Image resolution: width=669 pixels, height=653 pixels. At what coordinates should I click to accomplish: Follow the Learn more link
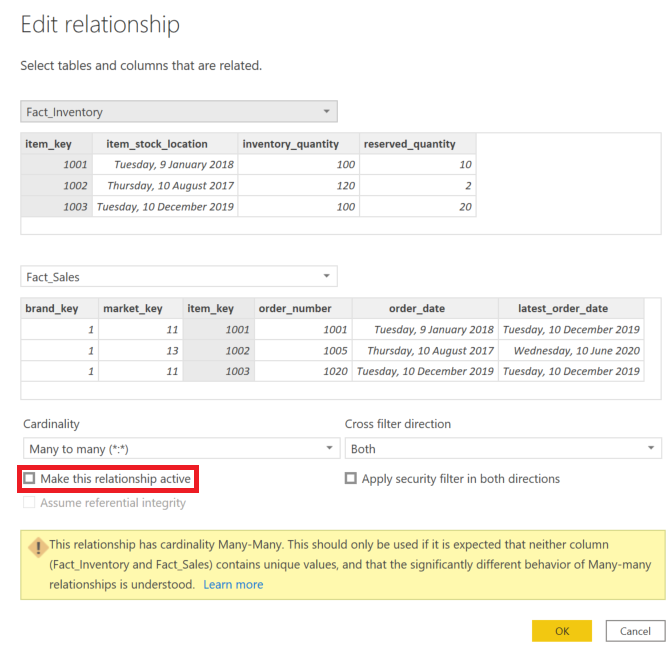[233, 584]
